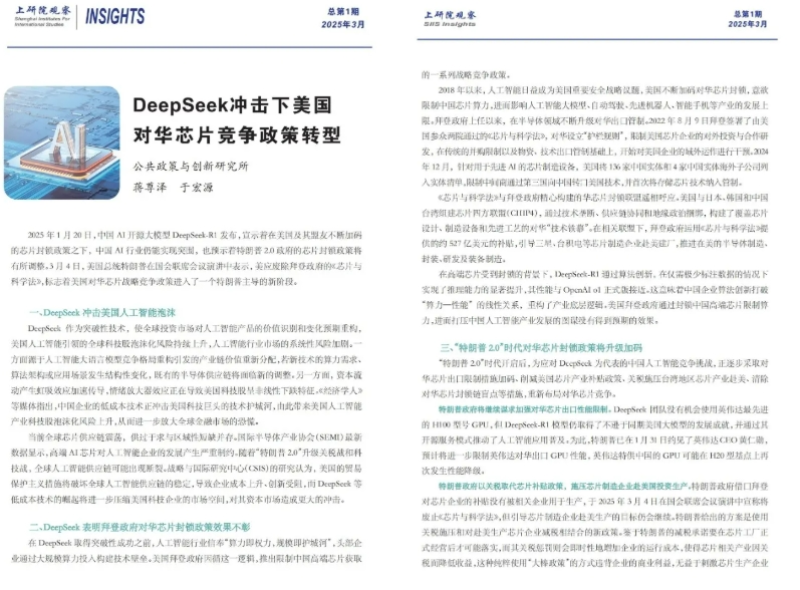Image resolution: width=800 pixels, height=590 pixels.
Task: Click the SIIS Insights logo on right page
Action: 449,18
